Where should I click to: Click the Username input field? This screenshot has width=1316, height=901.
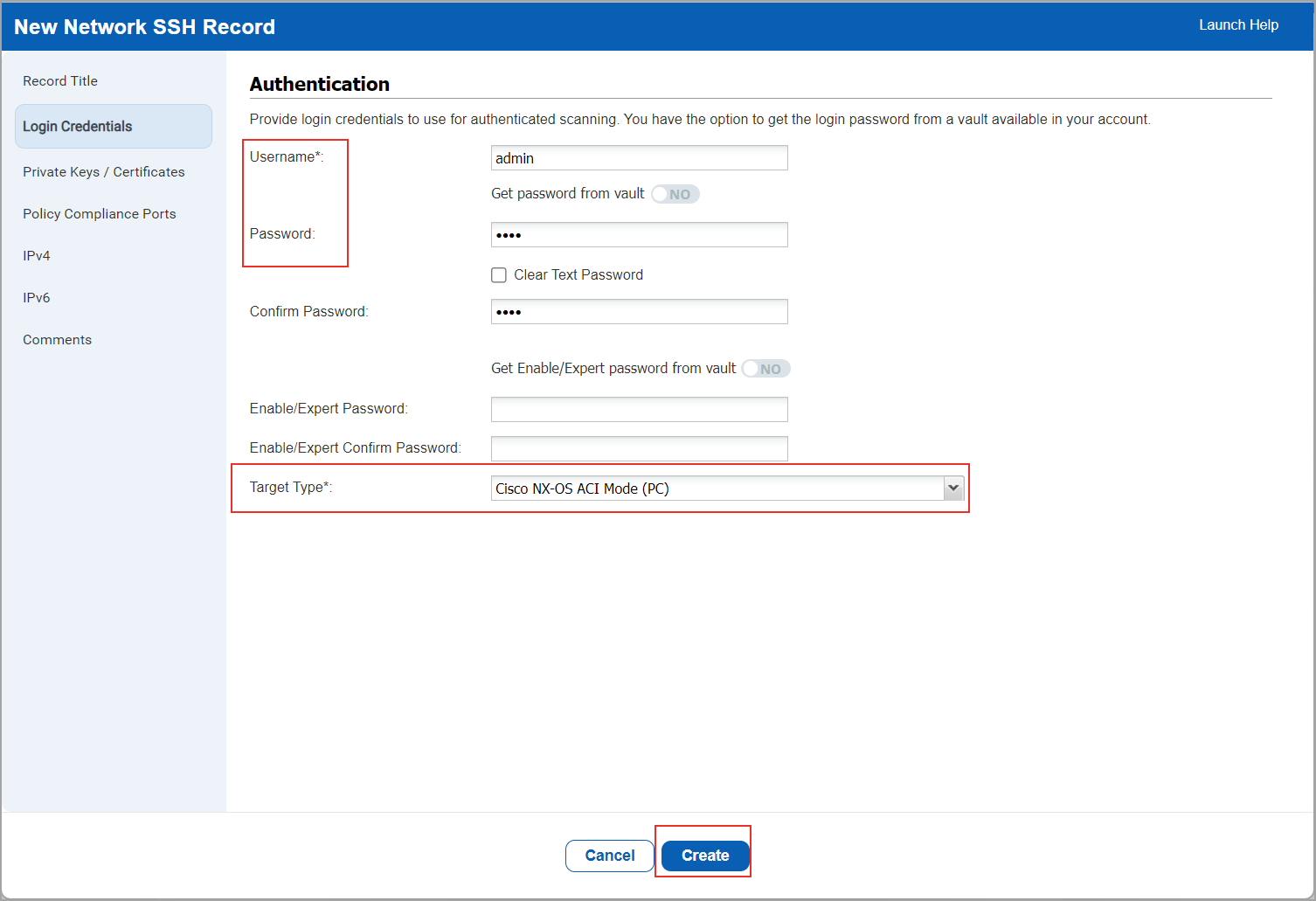pos(639,157)
